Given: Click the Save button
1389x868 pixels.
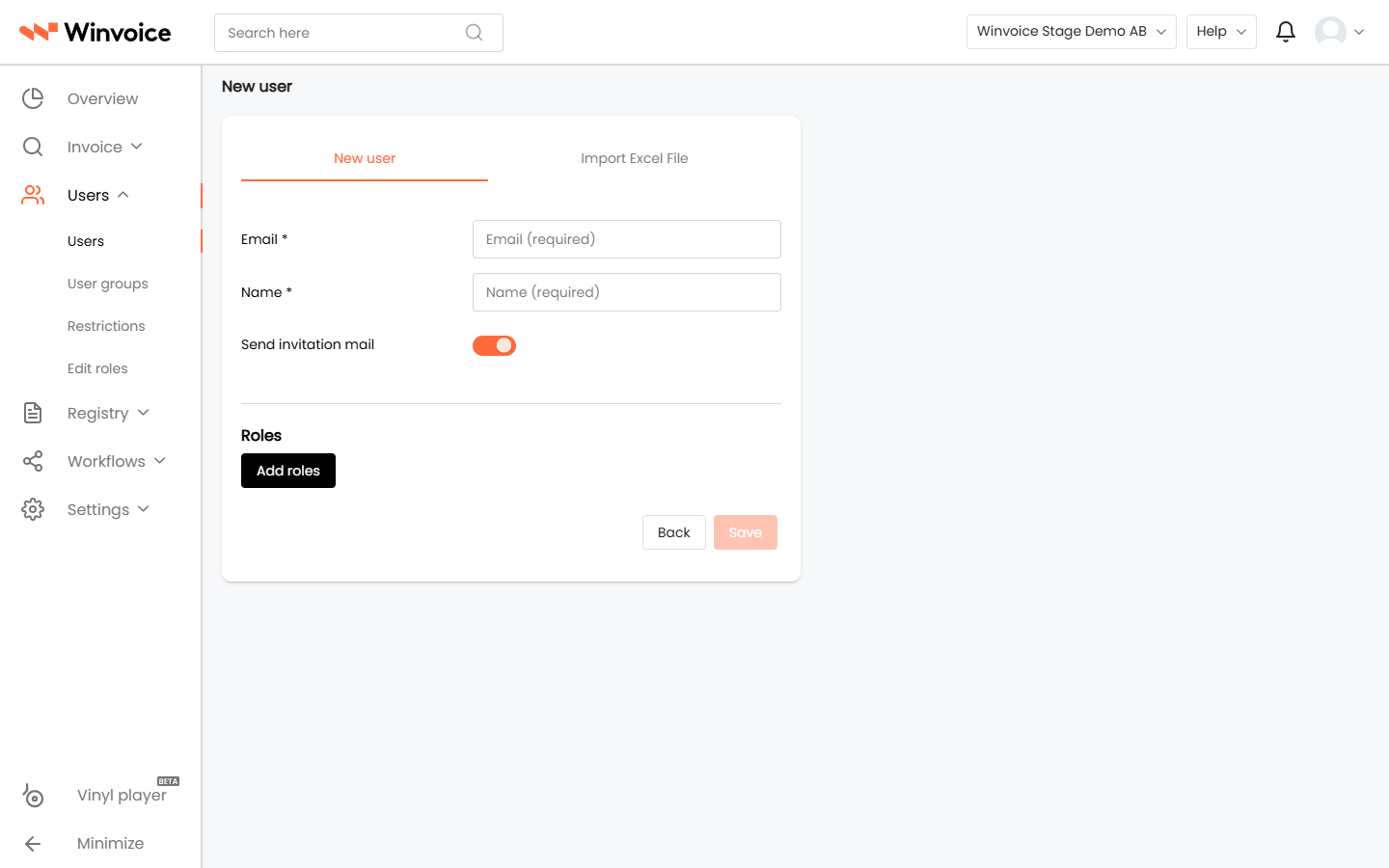Looking at the screenshot, I should 746,532.
